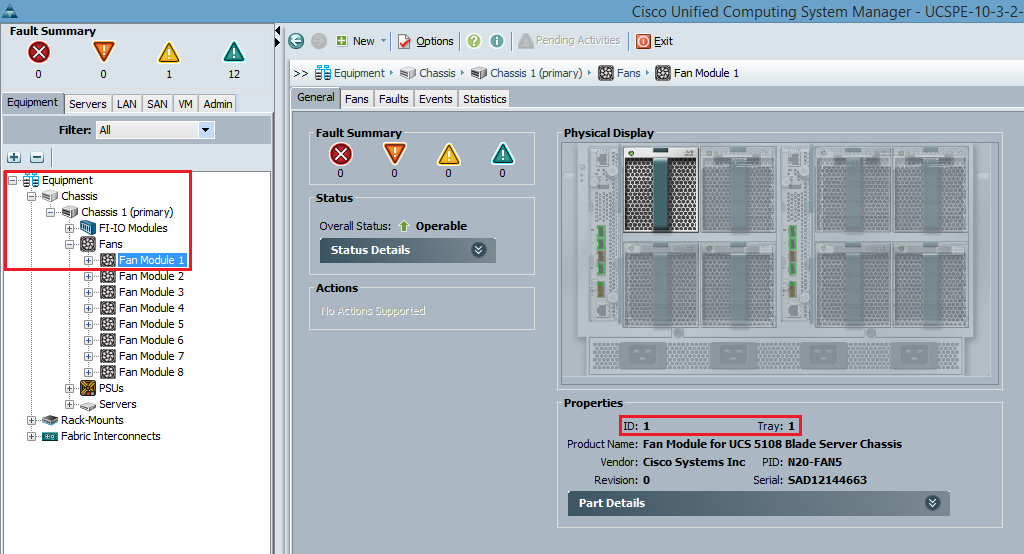This screenshot has height=554, width=1024.
Task: Click the Back navigation arrow icon
Action: tap(296, 41)
